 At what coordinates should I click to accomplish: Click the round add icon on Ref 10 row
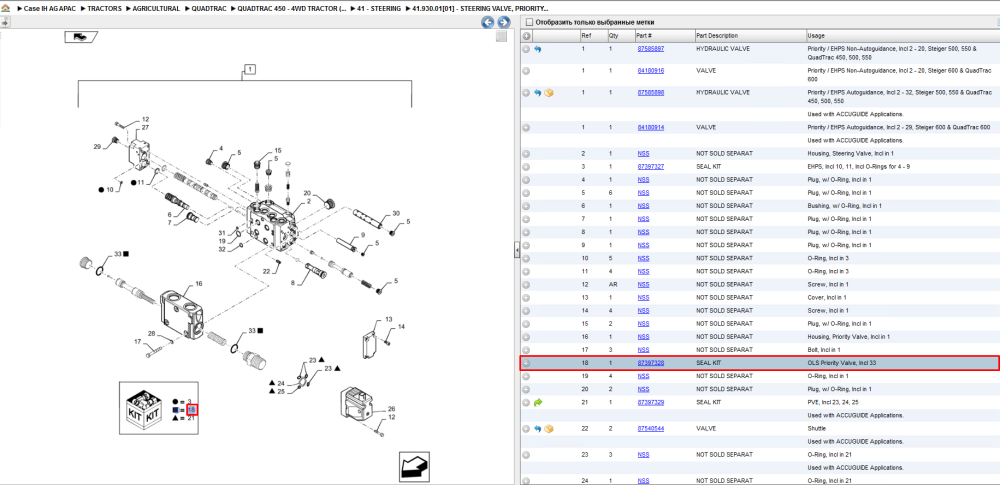pyautogui.click(x=526, y=258)
